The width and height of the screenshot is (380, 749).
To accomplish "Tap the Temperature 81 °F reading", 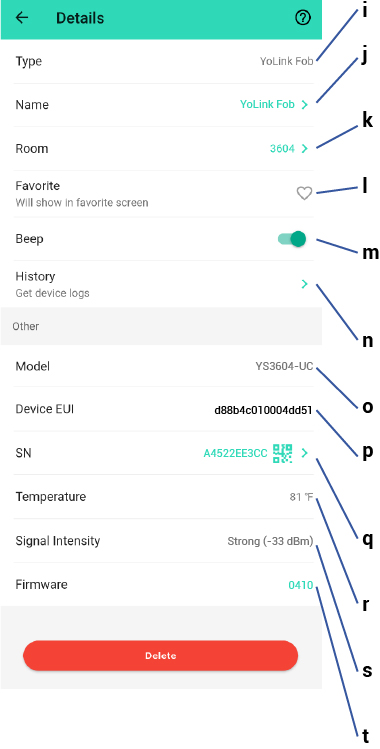I will (301, 497).
